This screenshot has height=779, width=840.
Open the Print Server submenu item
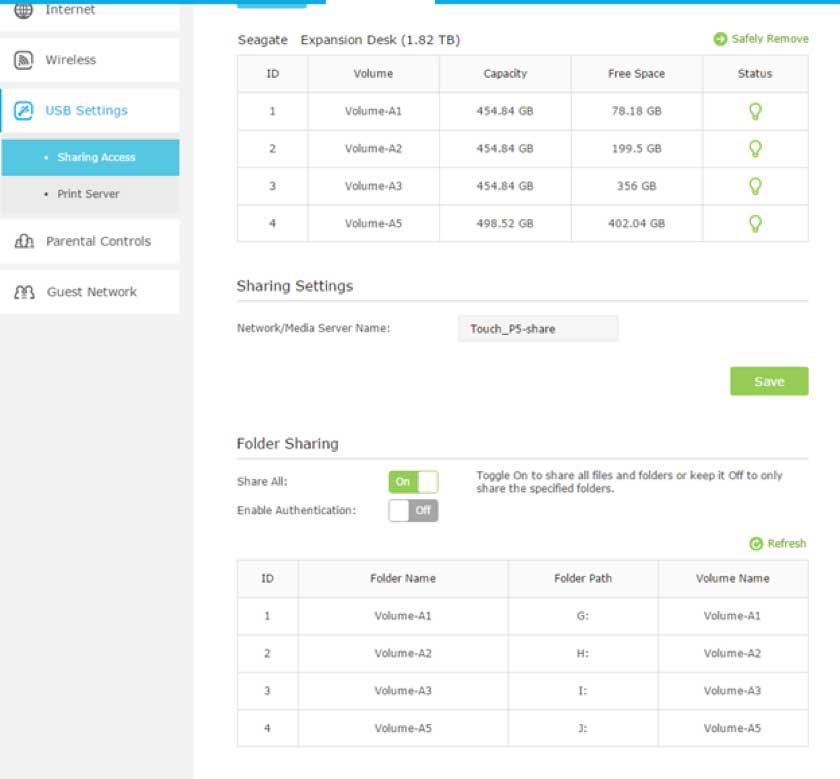(88, 194)
